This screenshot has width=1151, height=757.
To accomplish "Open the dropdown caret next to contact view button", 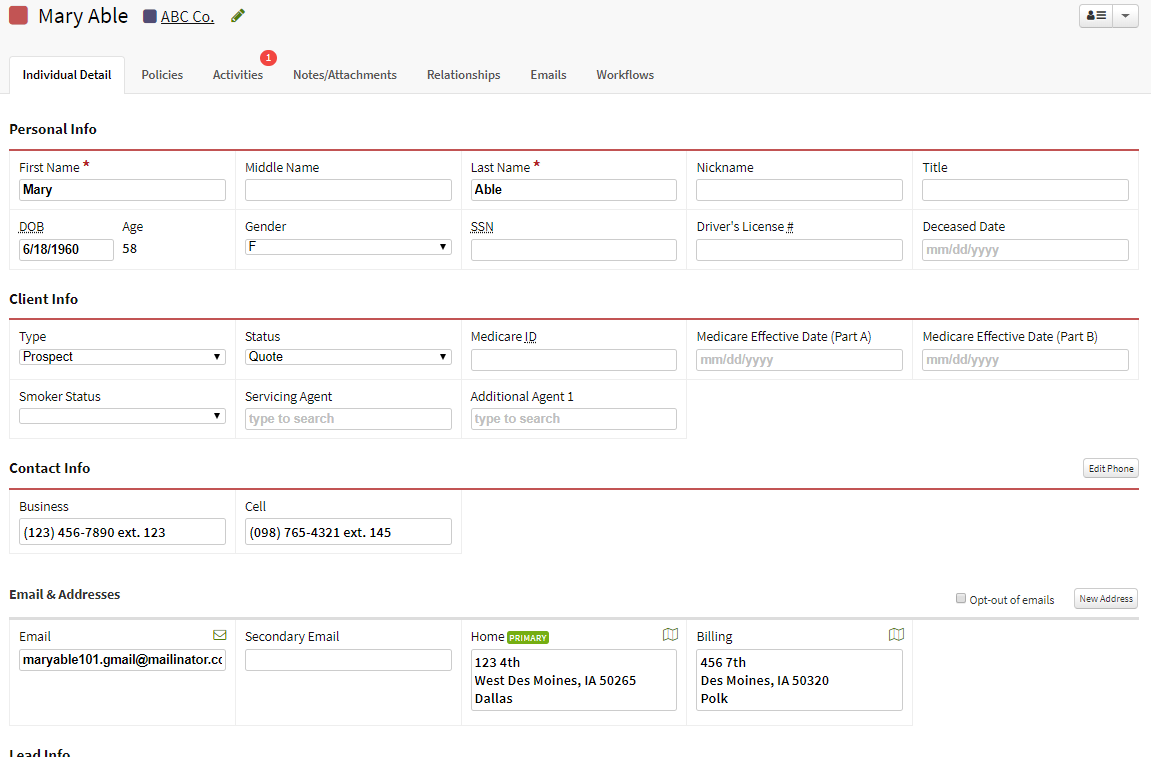I will click(x=1125, y=15).
